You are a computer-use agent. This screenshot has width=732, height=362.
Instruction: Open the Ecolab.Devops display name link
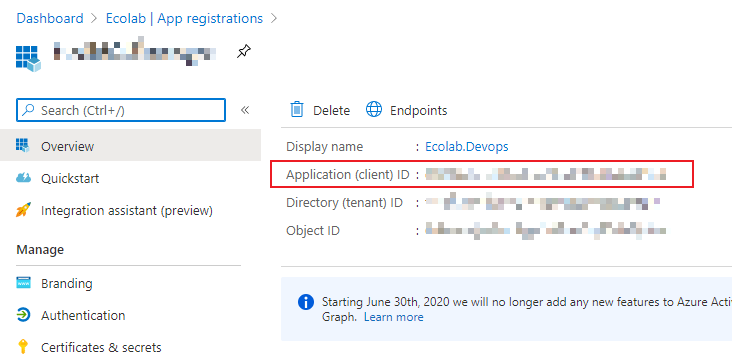pos(466,147)
